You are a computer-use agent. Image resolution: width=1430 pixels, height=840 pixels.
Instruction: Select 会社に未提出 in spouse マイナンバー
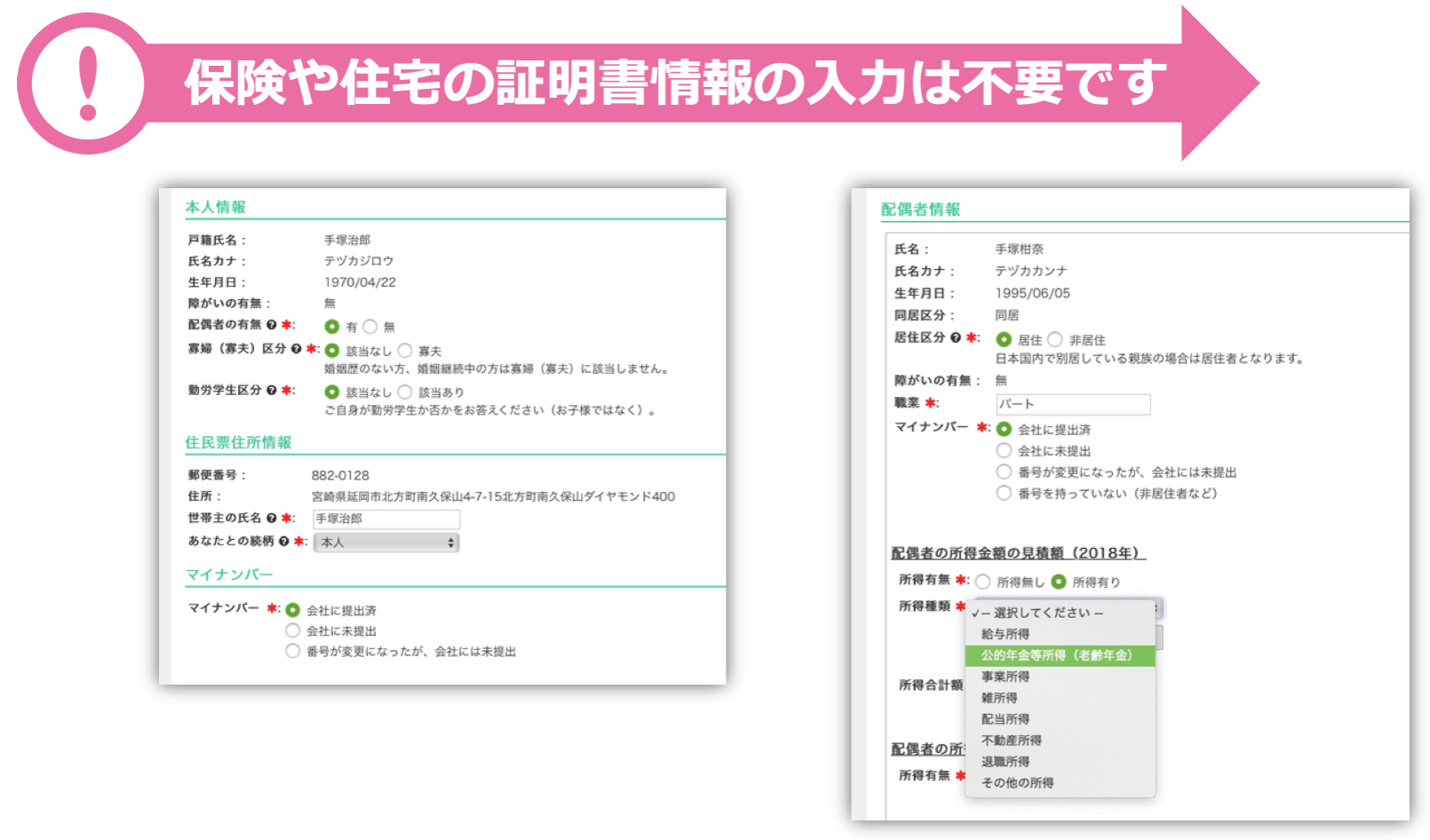1004,450
